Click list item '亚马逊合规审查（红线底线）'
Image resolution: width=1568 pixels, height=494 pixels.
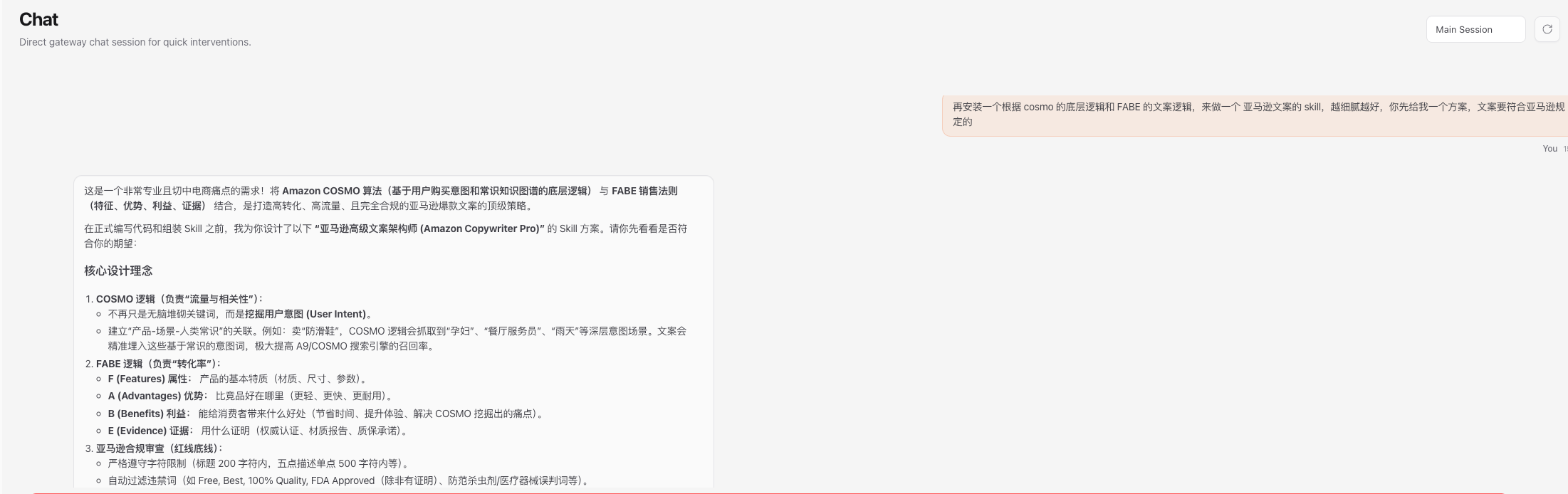tap(160, 448)
